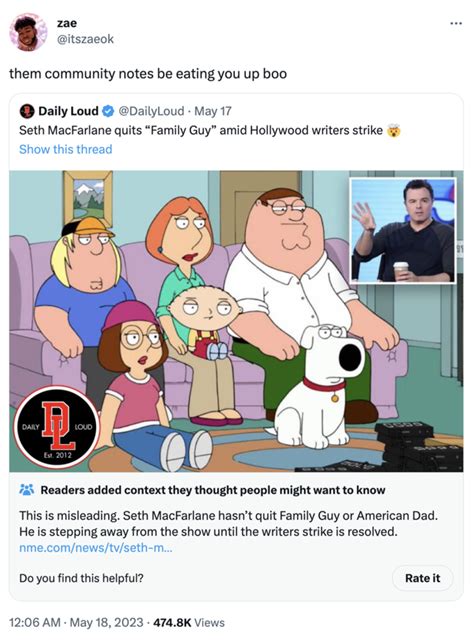Click the Readers added context heading
This screenshot has width=474, height=640.
pyautogui.click(x=213, y=490)
